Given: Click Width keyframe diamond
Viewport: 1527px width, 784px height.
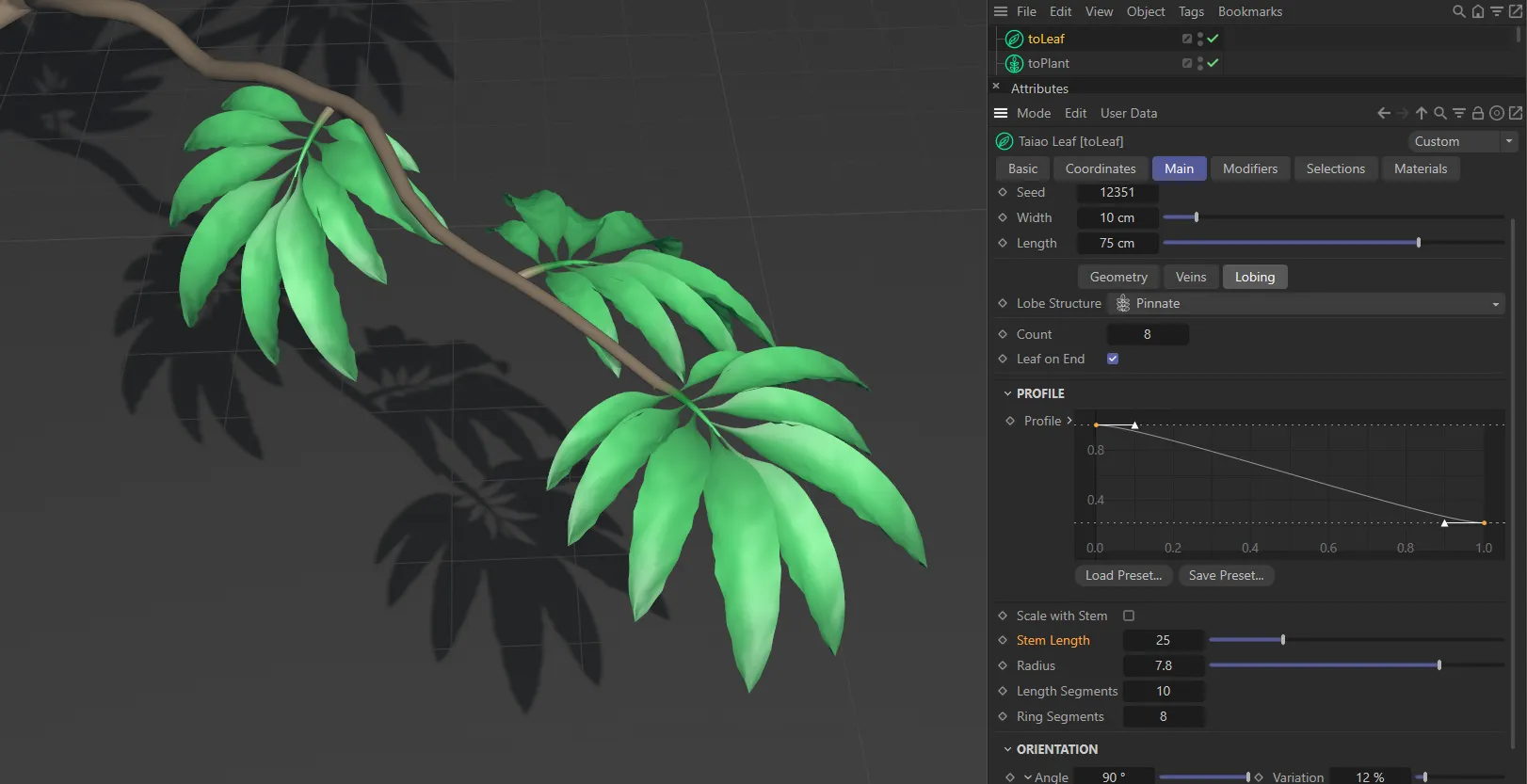Looking at the screenshot, I should (x=1003, y=217).
